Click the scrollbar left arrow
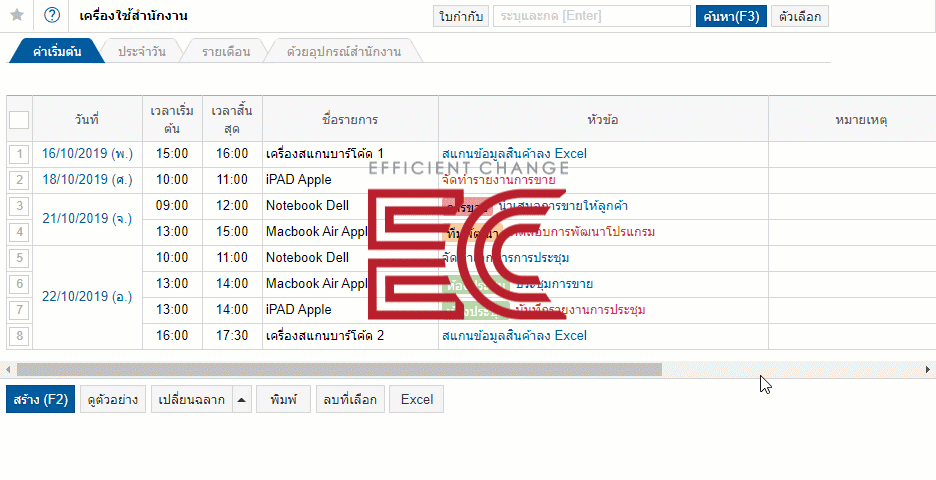 pyautogui.click(x=7, y=370)
